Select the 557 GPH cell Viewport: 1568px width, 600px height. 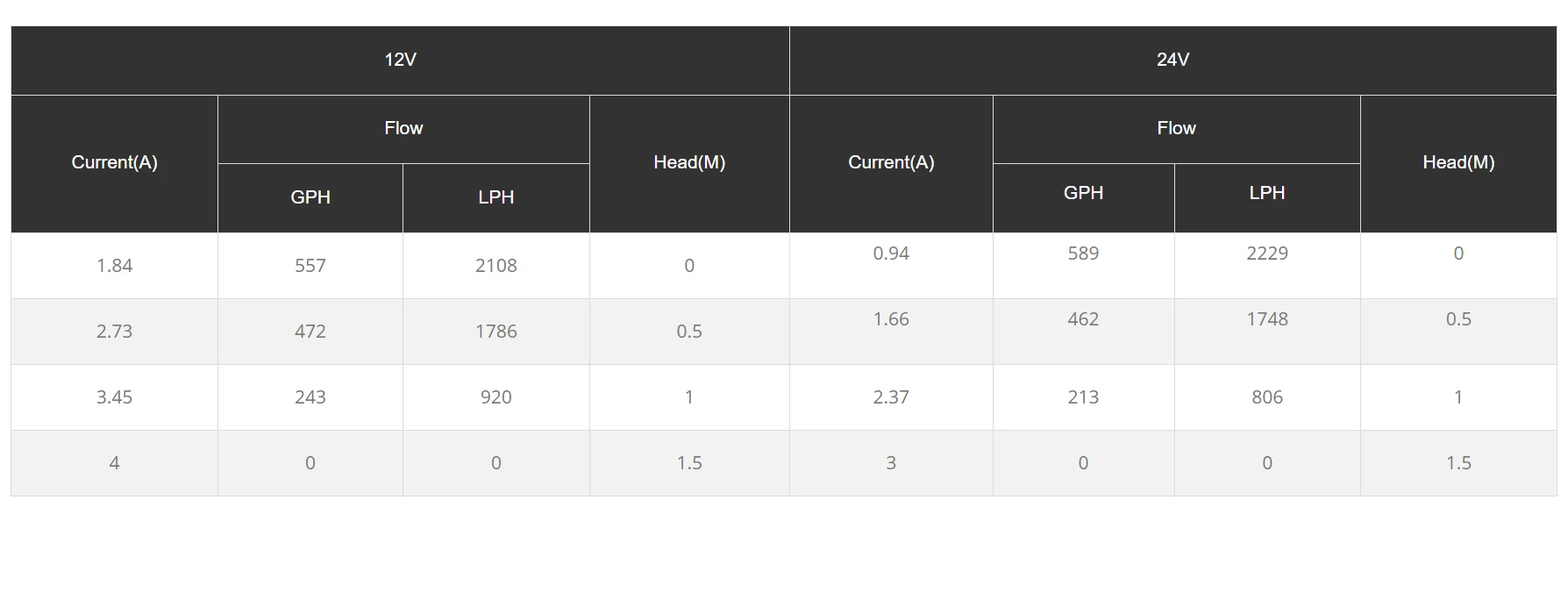(310, 266)
